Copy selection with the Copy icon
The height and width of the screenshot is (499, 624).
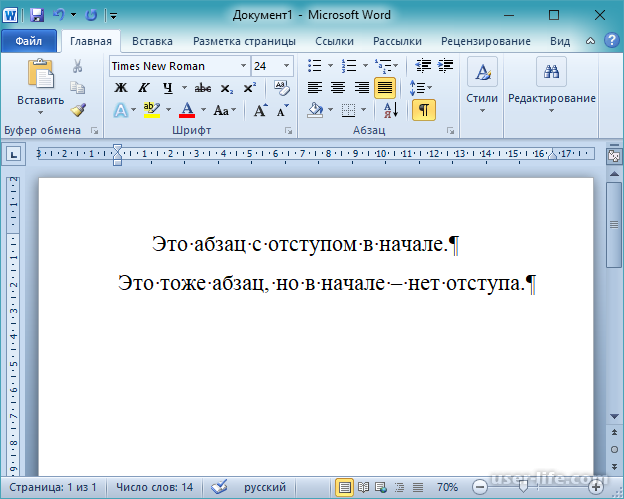tap(78, 88)
